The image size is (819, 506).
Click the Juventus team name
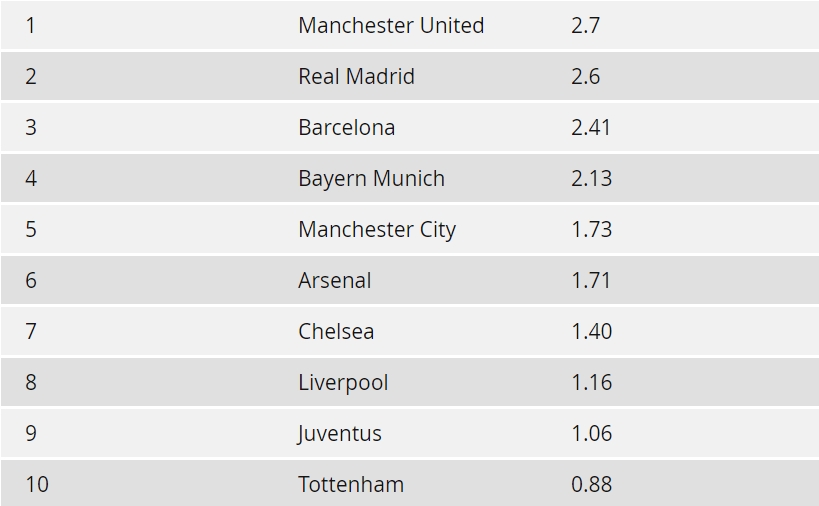coord(339,433)
